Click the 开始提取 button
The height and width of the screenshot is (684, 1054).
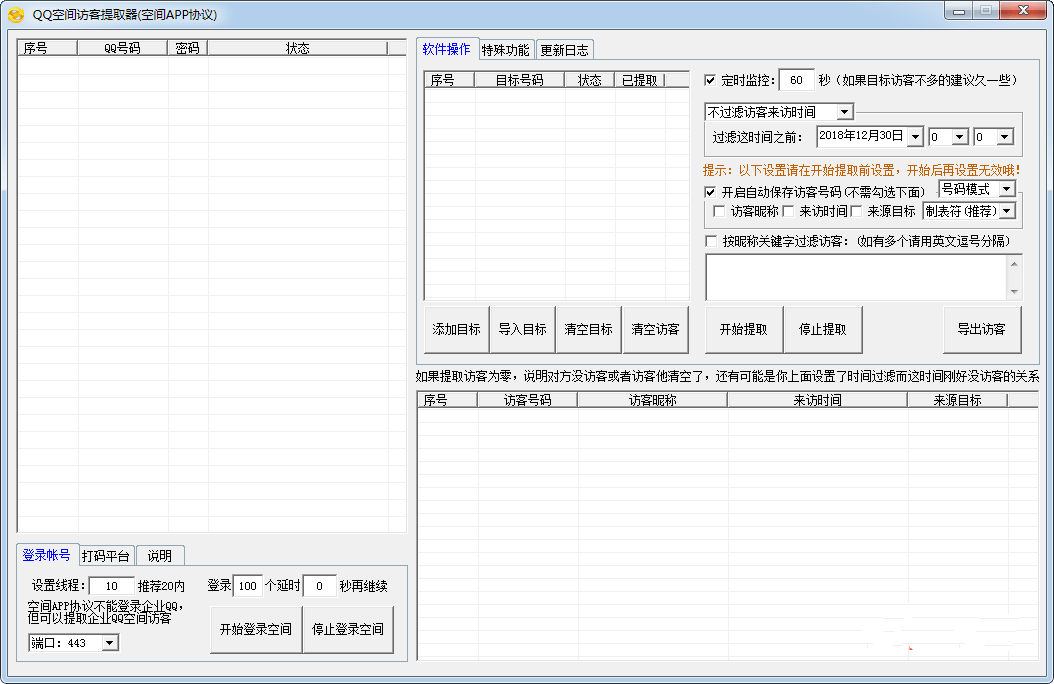coord(743,329)
